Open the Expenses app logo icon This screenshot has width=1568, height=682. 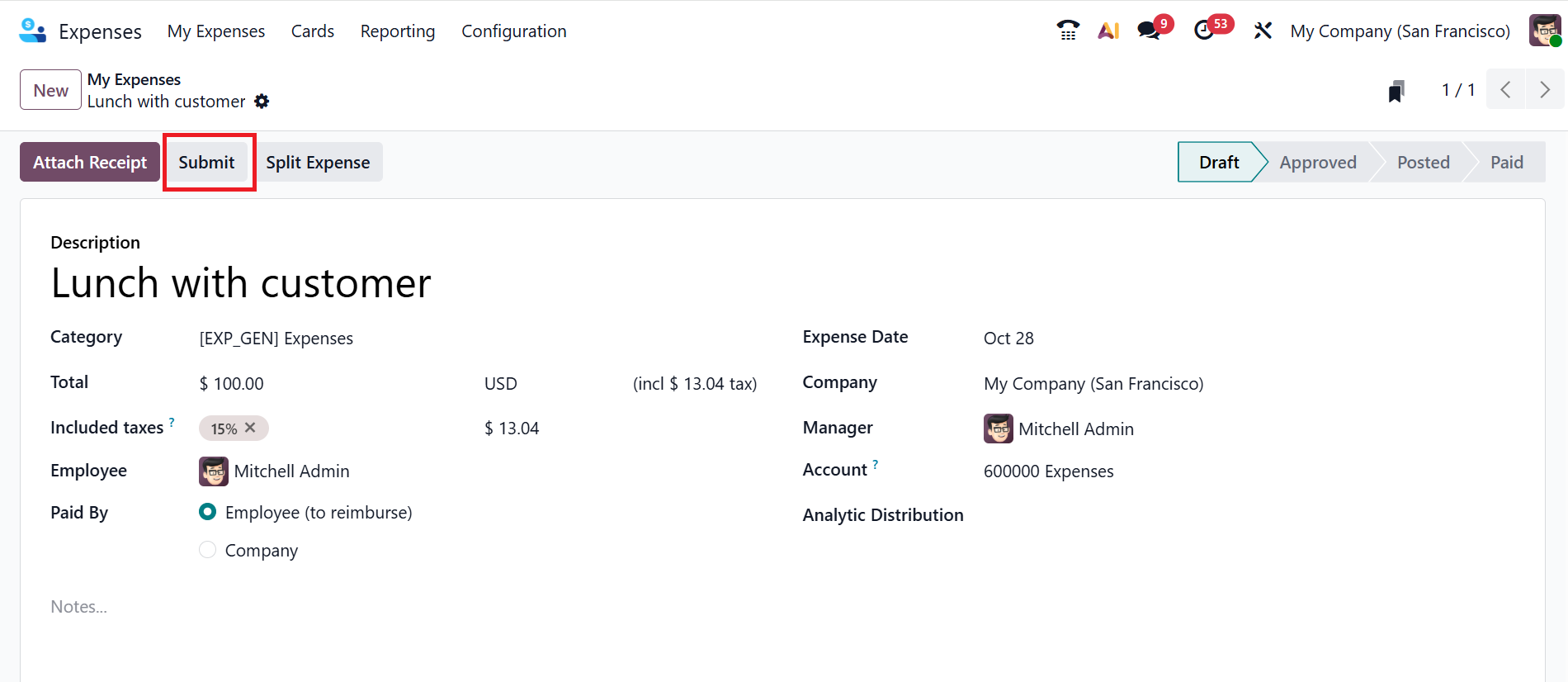[x=32, y=31]
